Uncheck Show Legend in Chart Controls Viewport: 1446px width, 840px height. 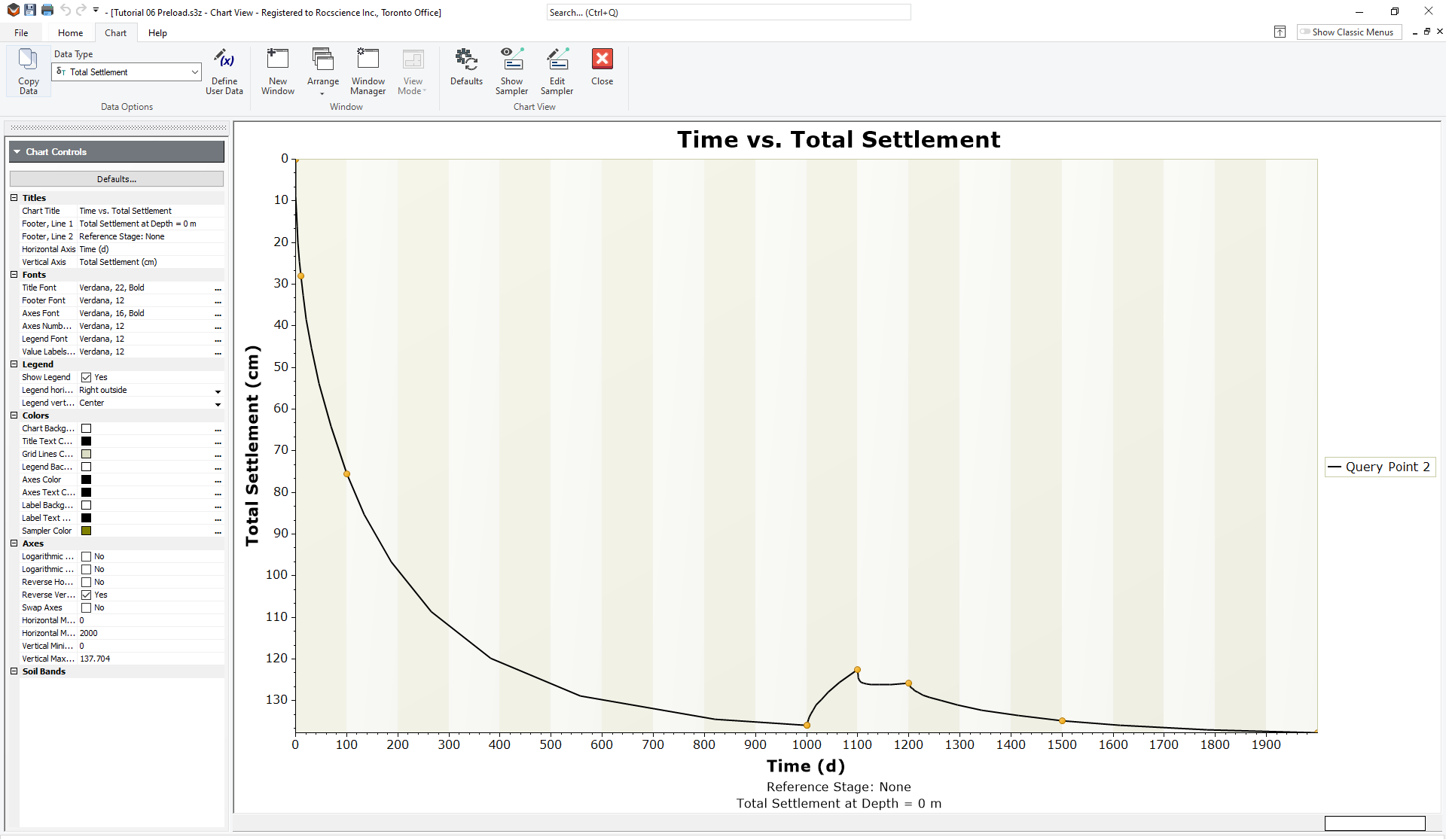[x=87, y=377]
